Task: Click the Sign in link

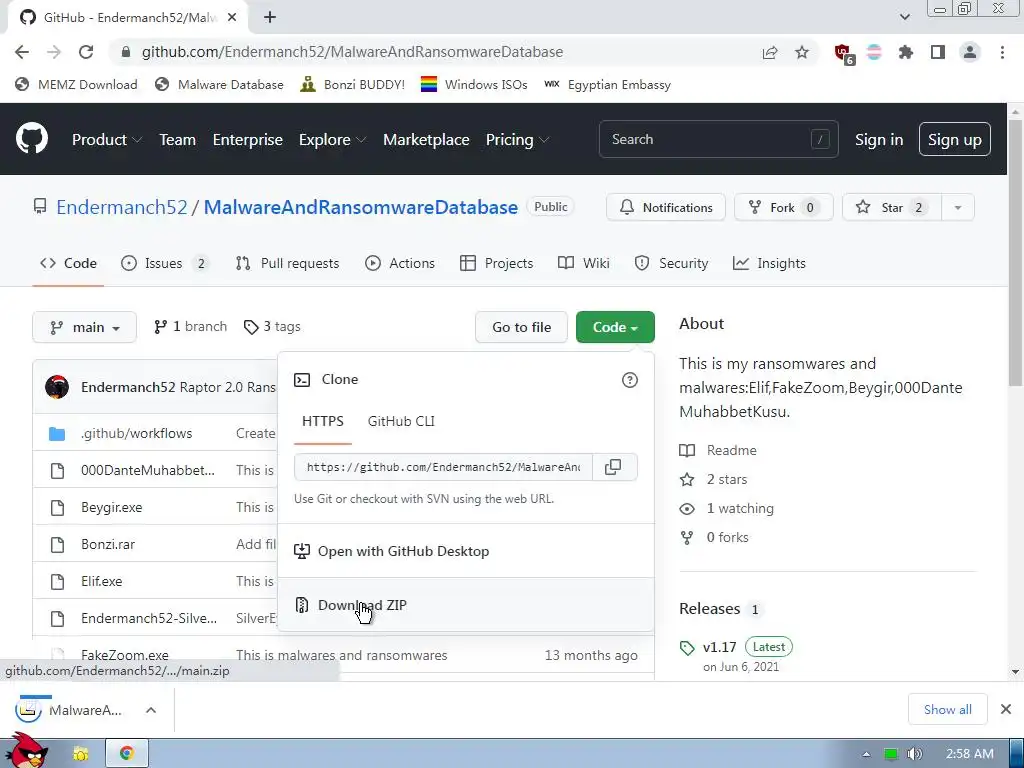Action: pyautogui.click(x=879, y=140)
